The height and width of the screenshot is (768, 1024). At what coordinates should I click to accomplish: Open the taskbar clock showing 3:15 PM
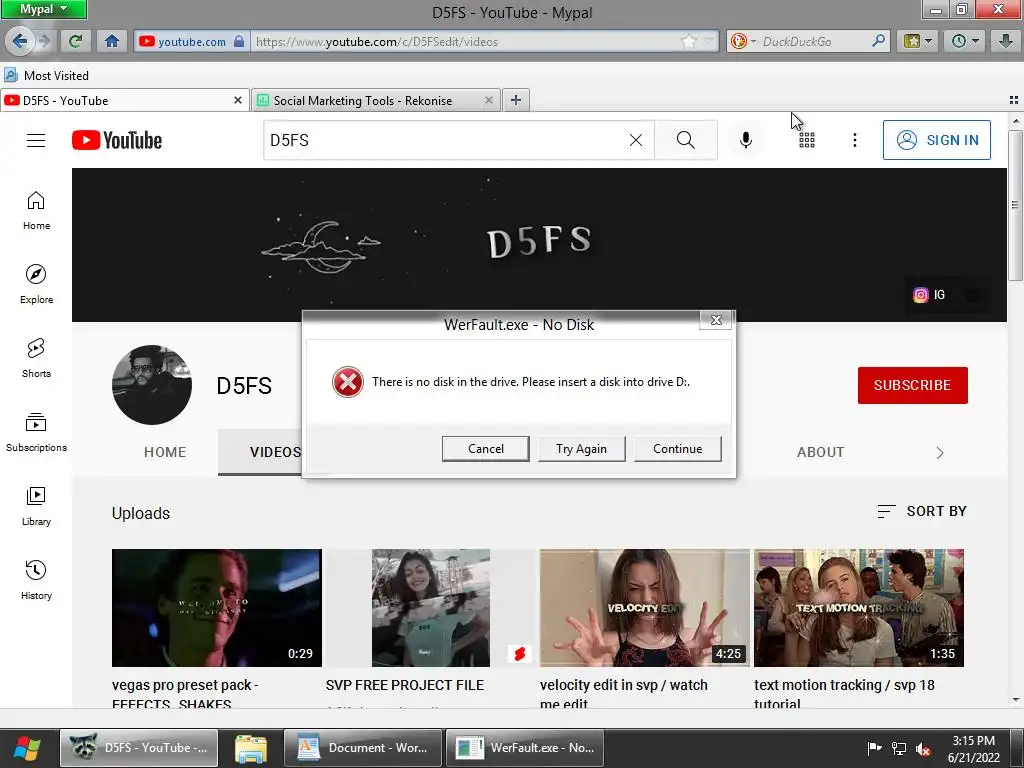pos(974,749)
